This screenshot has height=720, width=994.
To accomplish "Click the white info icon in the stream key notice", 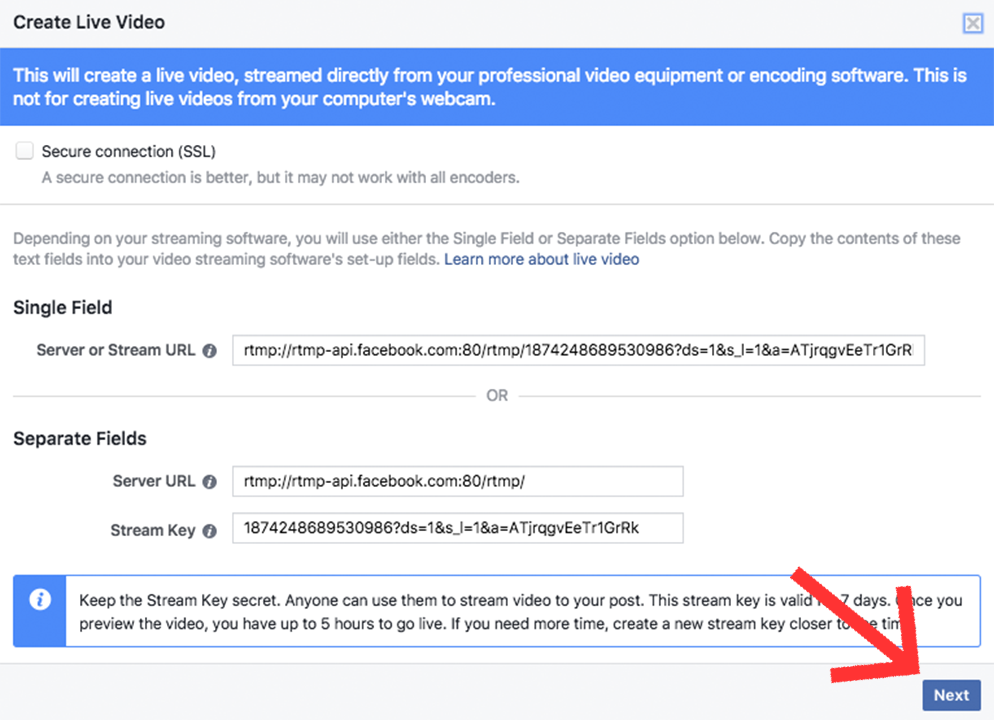I will click(x=40, y=600).
